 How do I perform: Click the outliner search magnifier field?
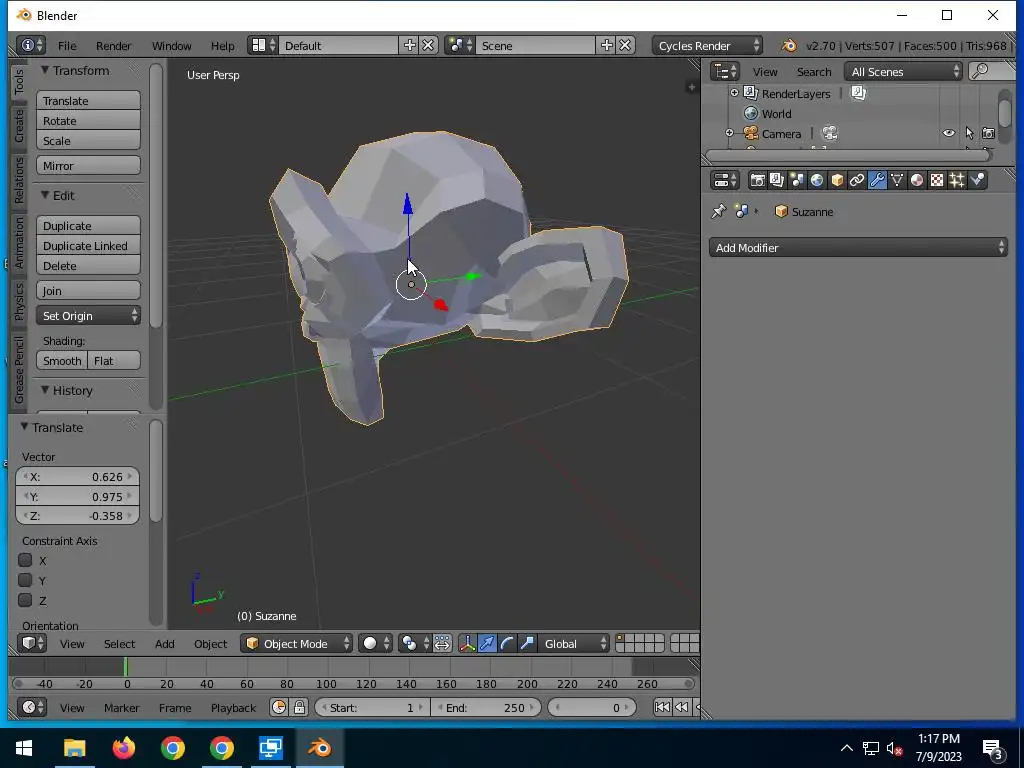(991, 71)
